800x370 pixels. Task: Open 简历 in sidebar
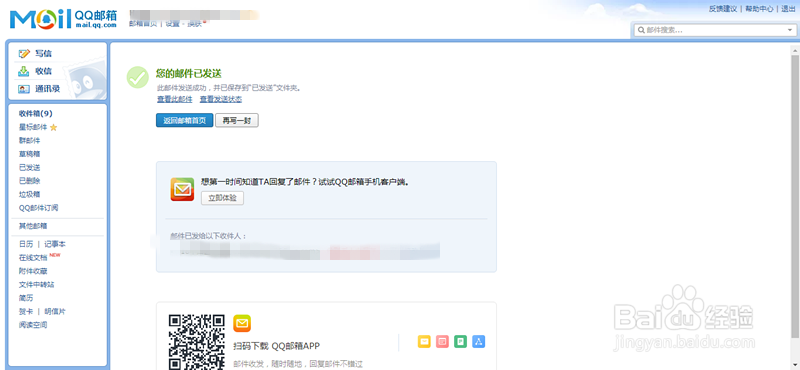26,298
